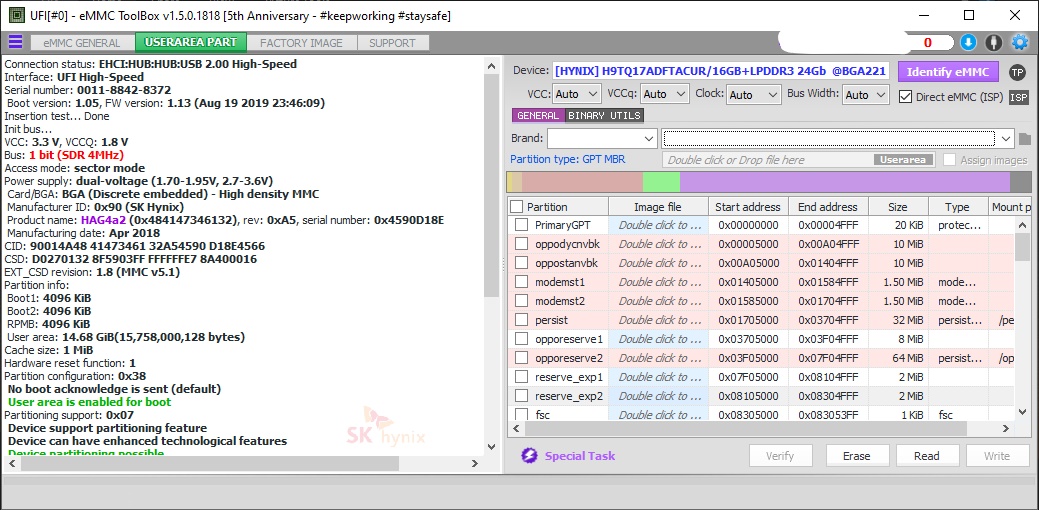Viewport: 1039px width, 510px height.
Task: Click the Start address column header
Action: [748, 207]
